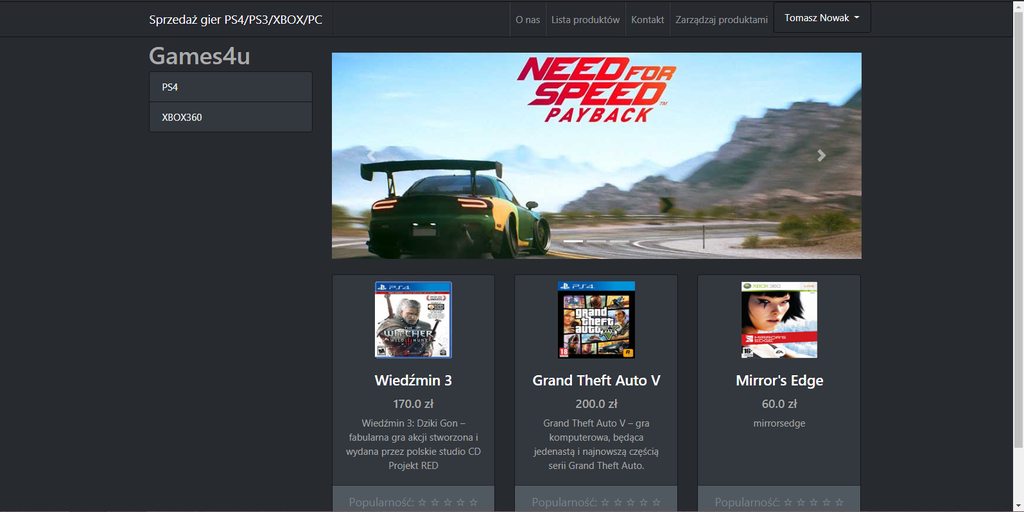Click the 60.0 zł price
The width and height of the screenshot is (1024, 512).
coord(779,404)
